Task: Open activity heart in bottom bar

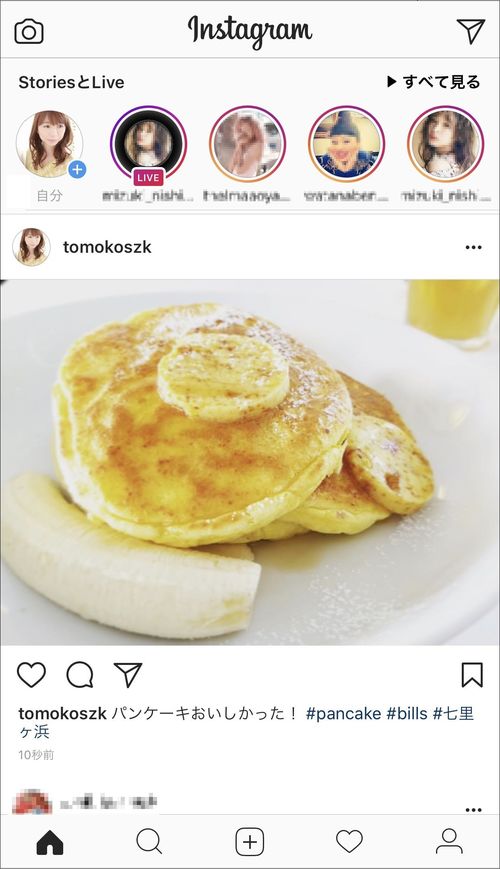Action: (350, 842)
